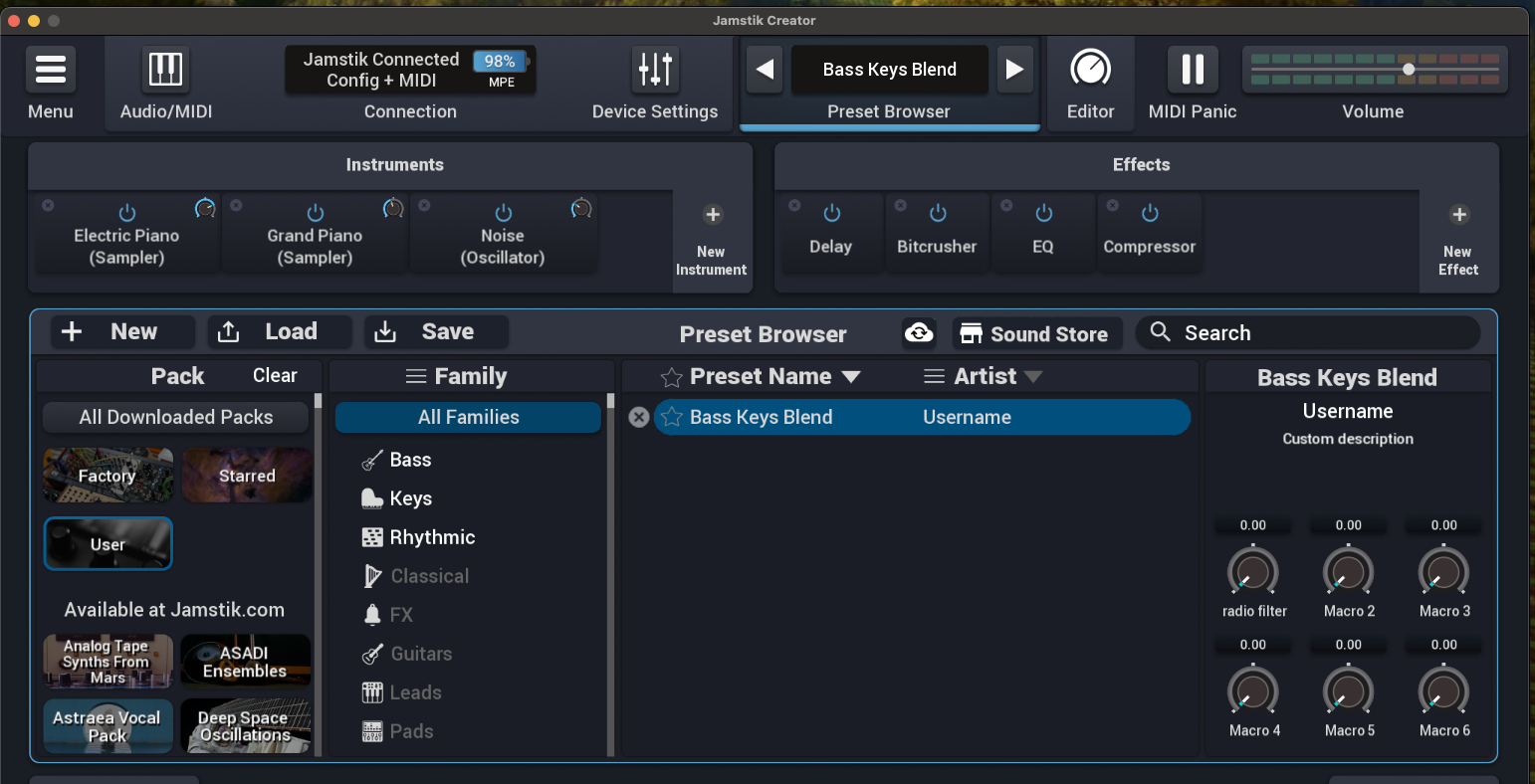Image resolution: width=1535 pixels, height=784 pixels.
Task: Sort by Artist arrow
Action: pos(1033,377)
